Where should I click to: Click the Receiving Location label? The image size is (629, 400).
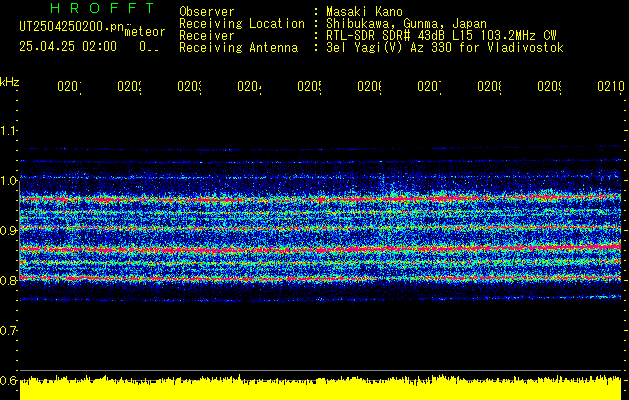coord(242,24)
